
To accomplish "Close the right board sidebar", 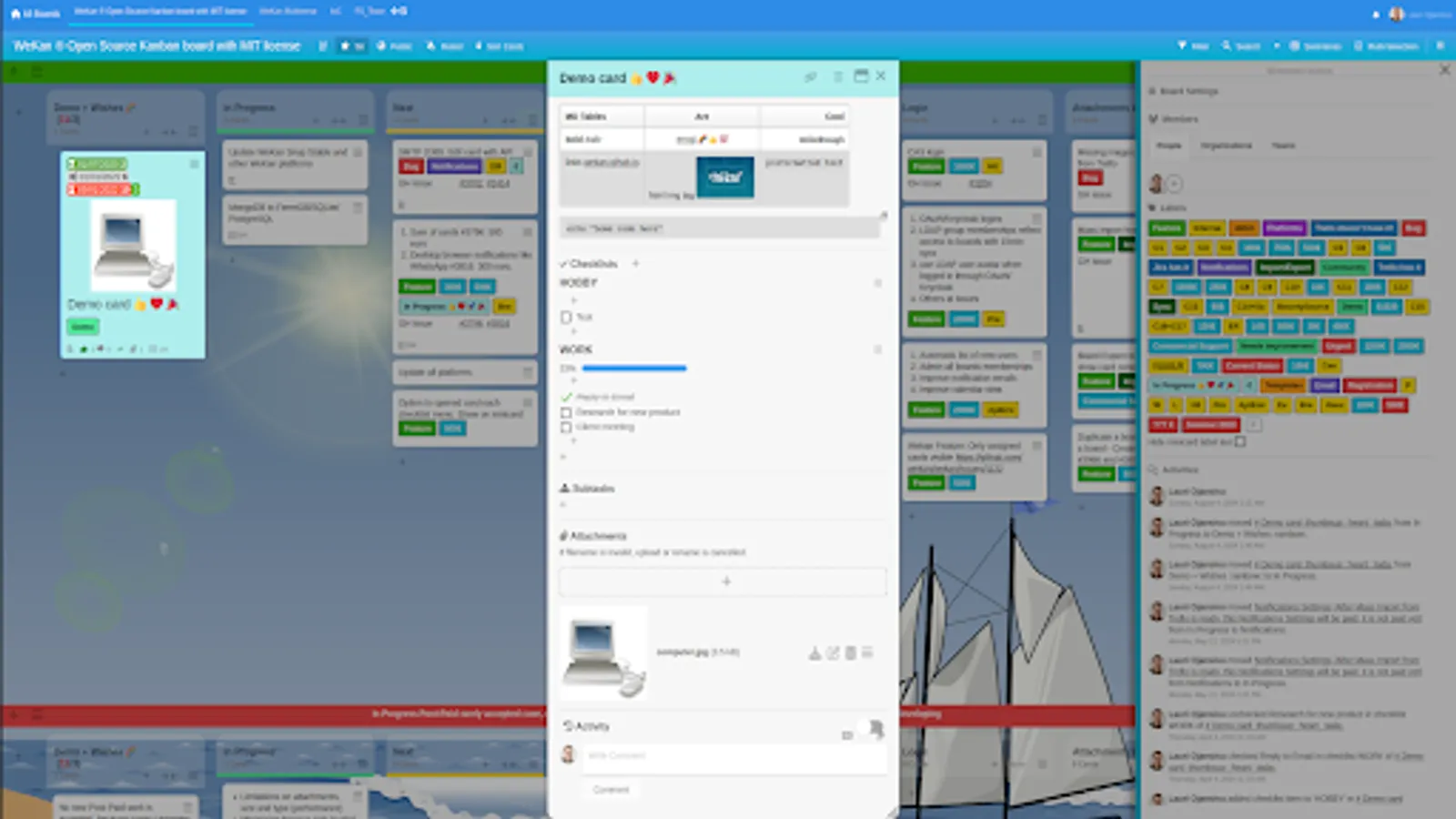I will point(1444,70).
